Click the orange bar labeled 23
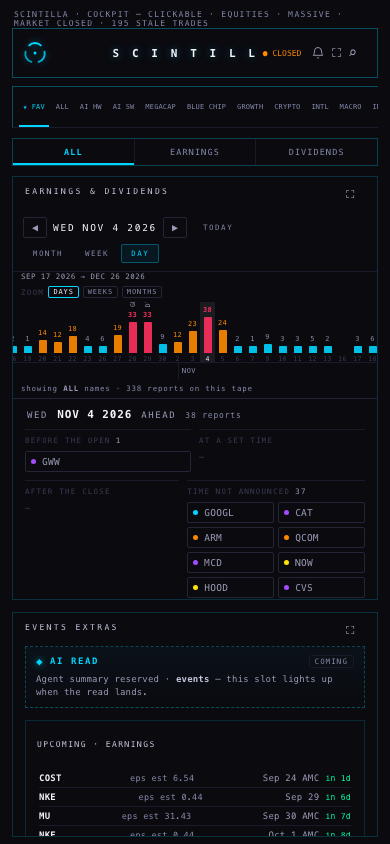Screen dimensions: 390x844 point(193,342)
